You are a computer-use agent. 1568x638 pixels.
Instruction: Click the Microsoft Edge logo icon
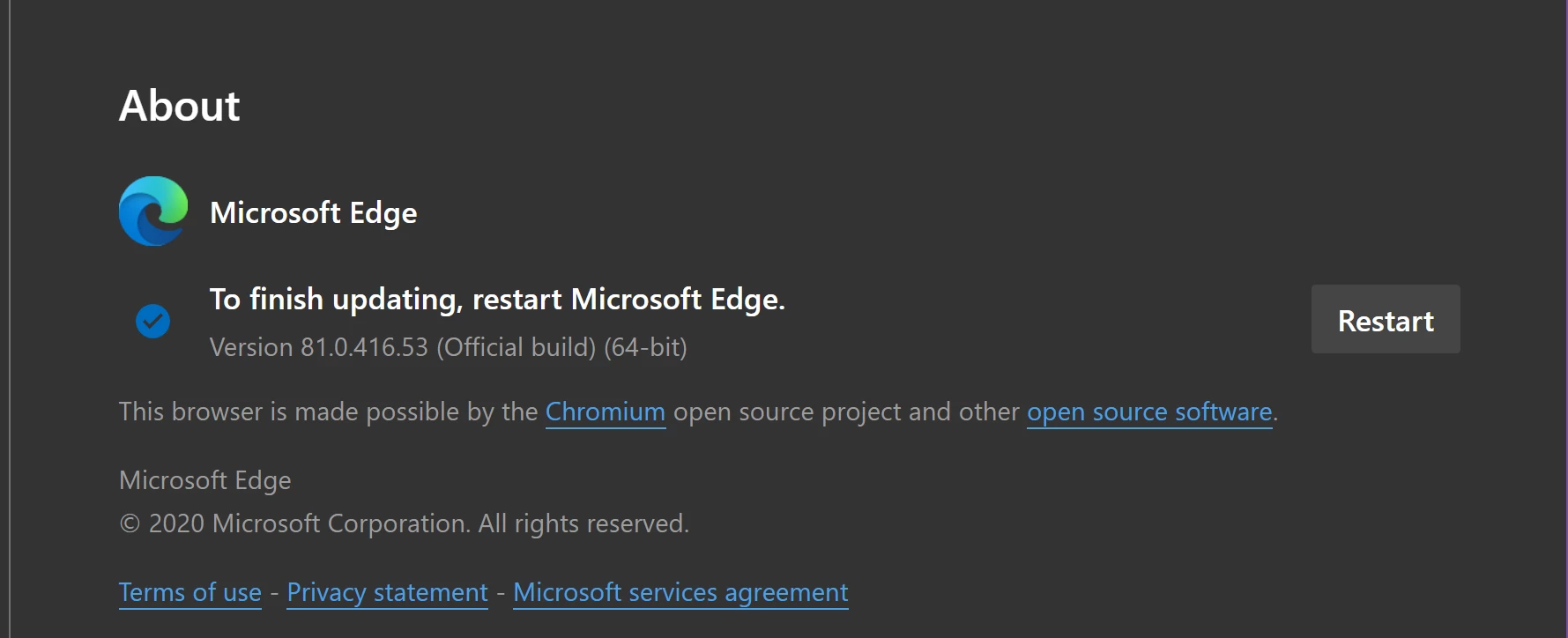pyautogui.click(x=153, y=211)
